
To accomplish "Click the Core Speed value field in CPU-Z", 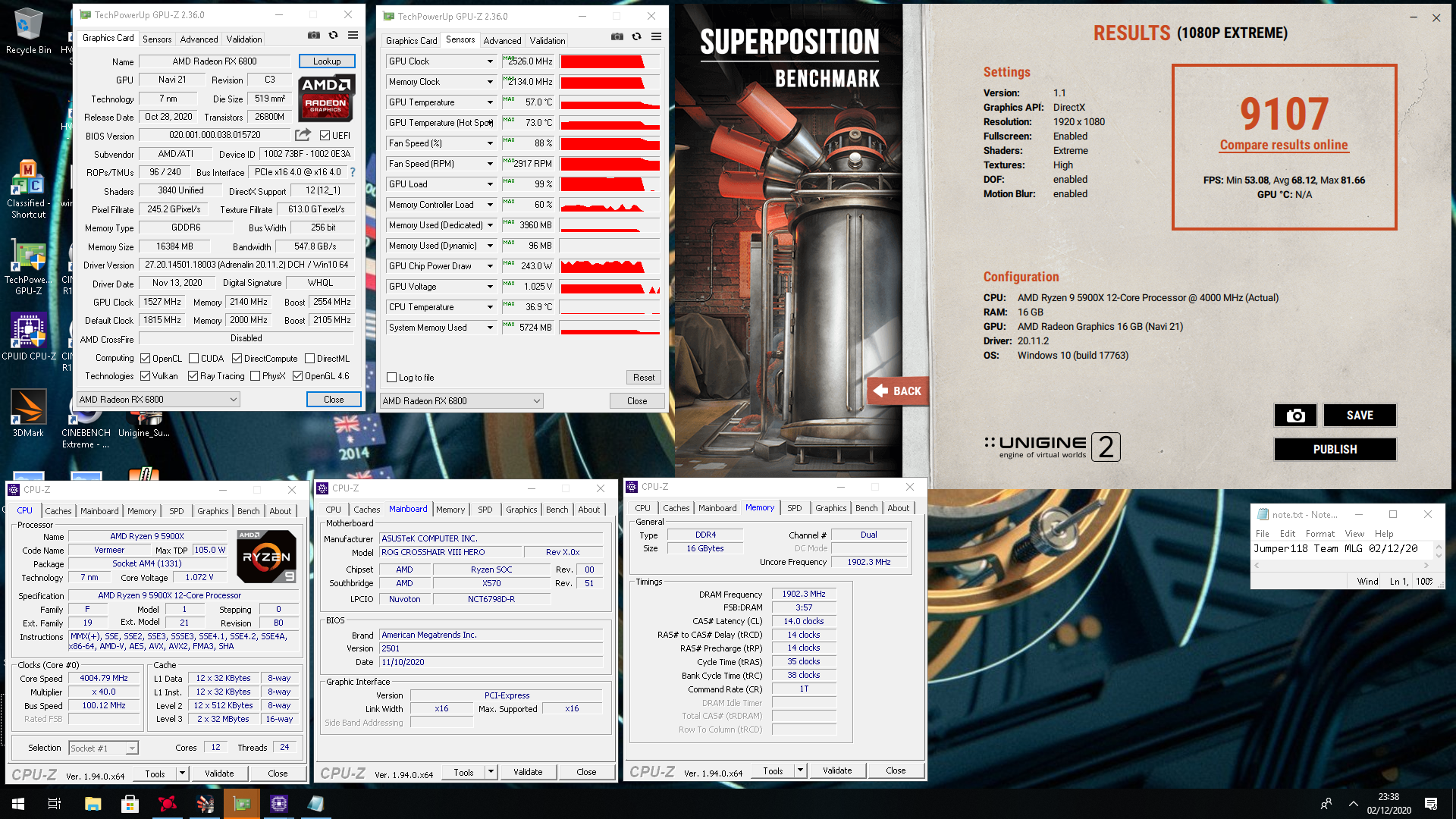I will (105, 679).
